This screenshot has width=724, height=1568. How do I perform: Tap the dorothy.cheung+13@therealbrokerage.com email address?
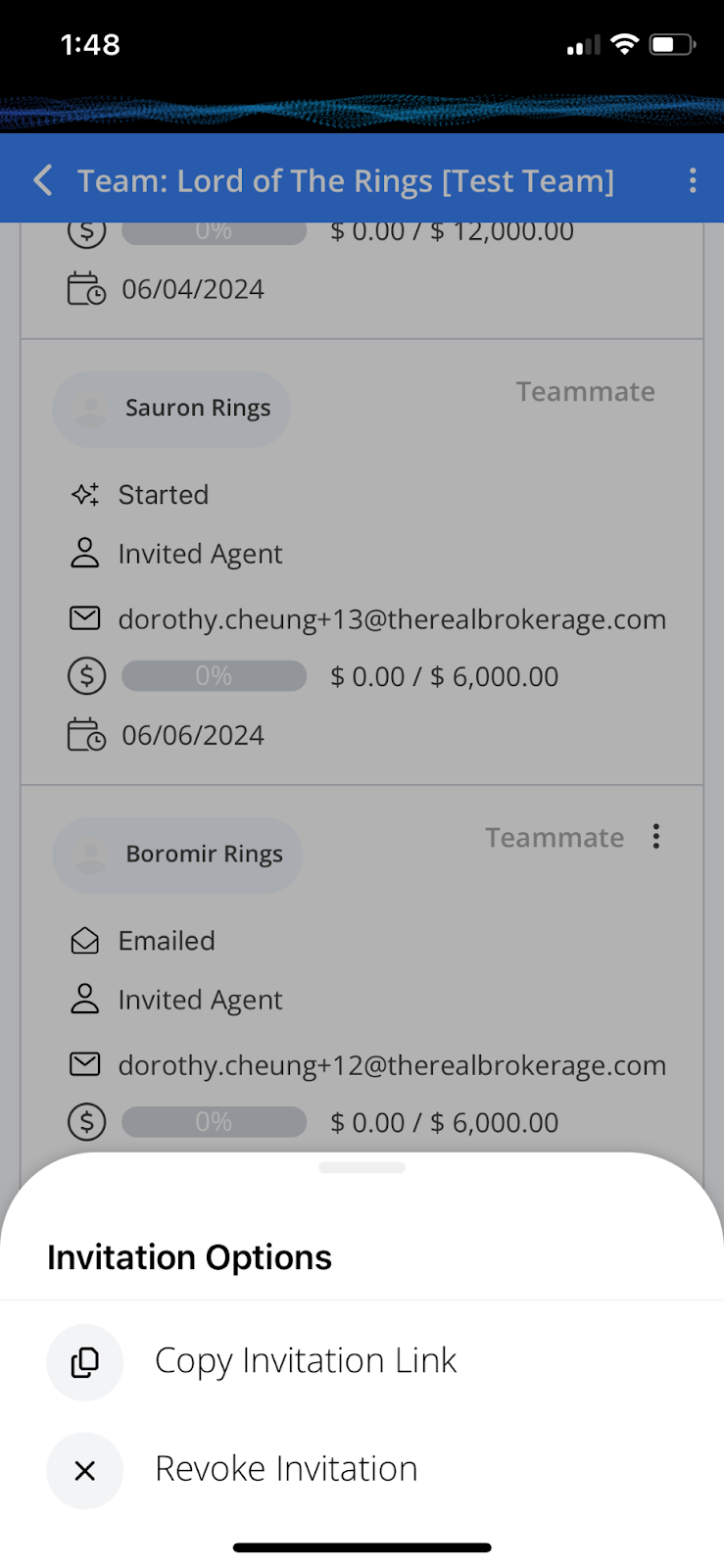tap(392, 619)
